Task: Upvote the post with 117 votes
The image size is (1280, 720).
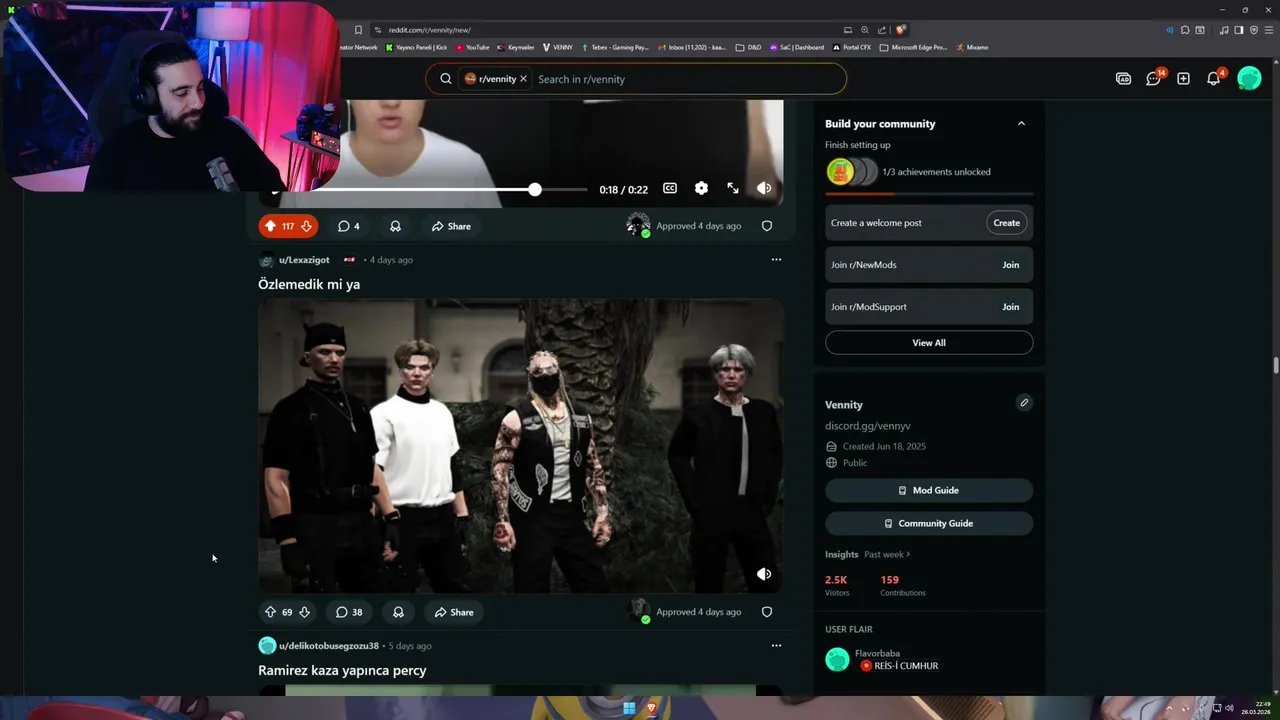Action: coord(270,226)
